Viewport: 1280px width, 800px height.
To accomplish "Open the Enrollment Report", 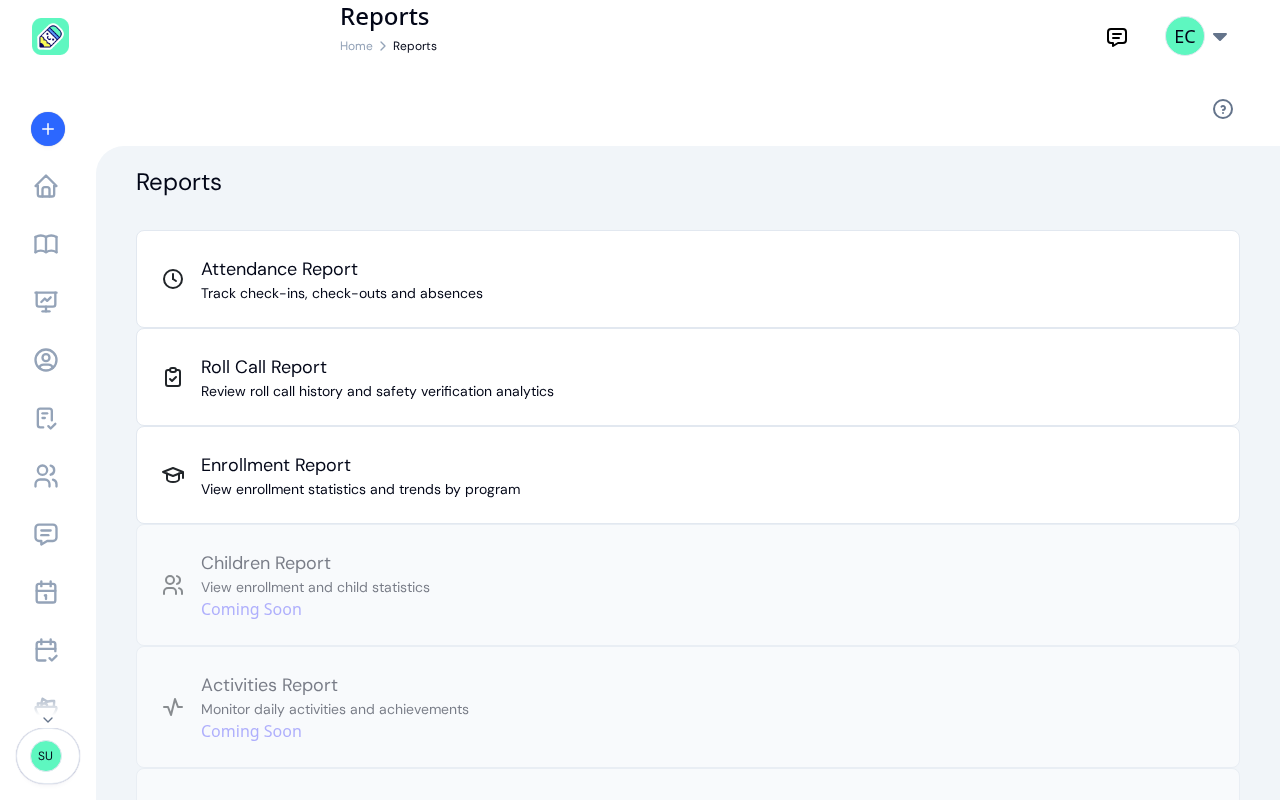I will point(688,475).
